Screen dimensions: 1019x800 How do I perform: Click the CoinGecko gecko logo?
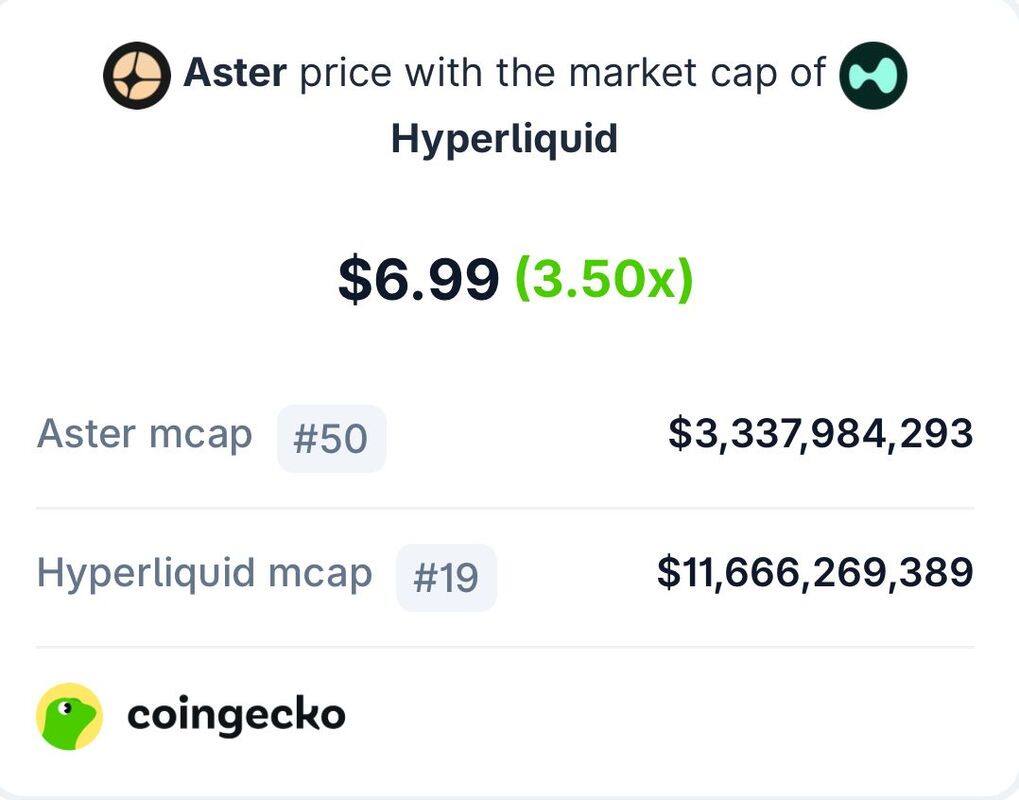pyautogui.click(x=69, y=716)
